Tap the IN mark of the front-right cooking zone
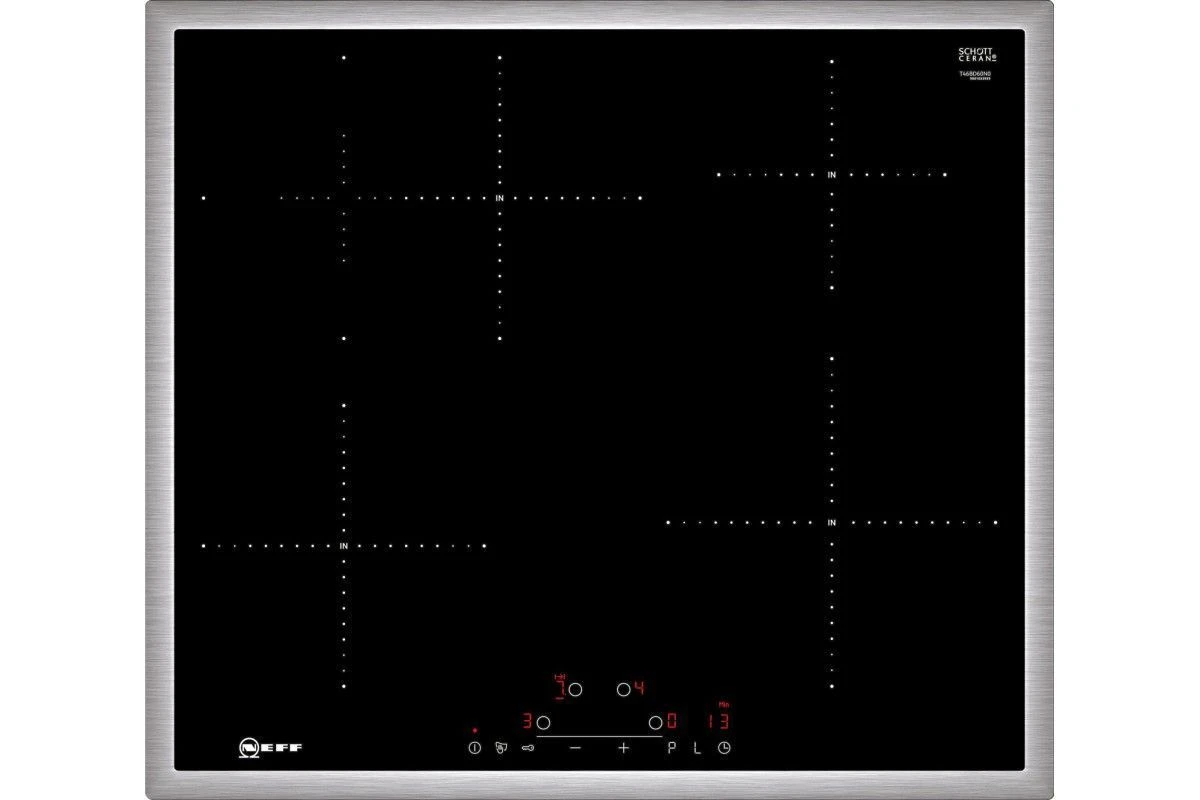 [x=831, y=522]
